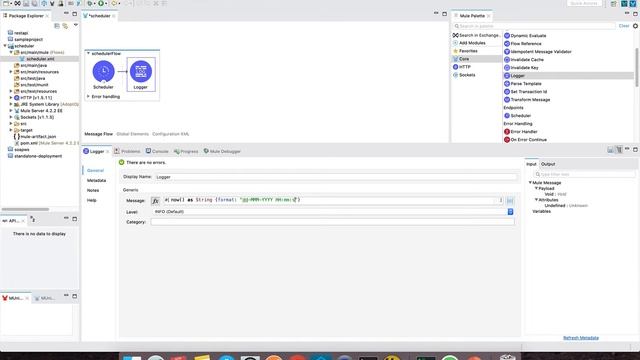Select the Metadata section of Logger properties
The image size is (640, 360).
[x=96, y=180]
